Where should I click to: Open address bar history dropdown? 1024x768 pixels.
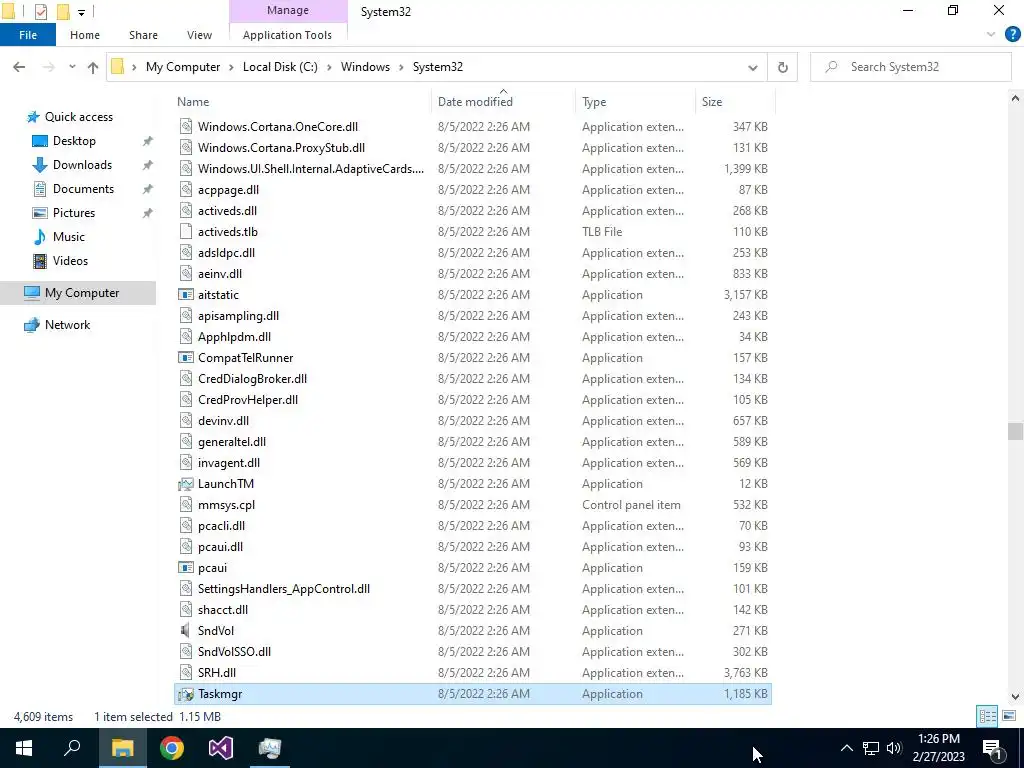[x=752, y=67]
